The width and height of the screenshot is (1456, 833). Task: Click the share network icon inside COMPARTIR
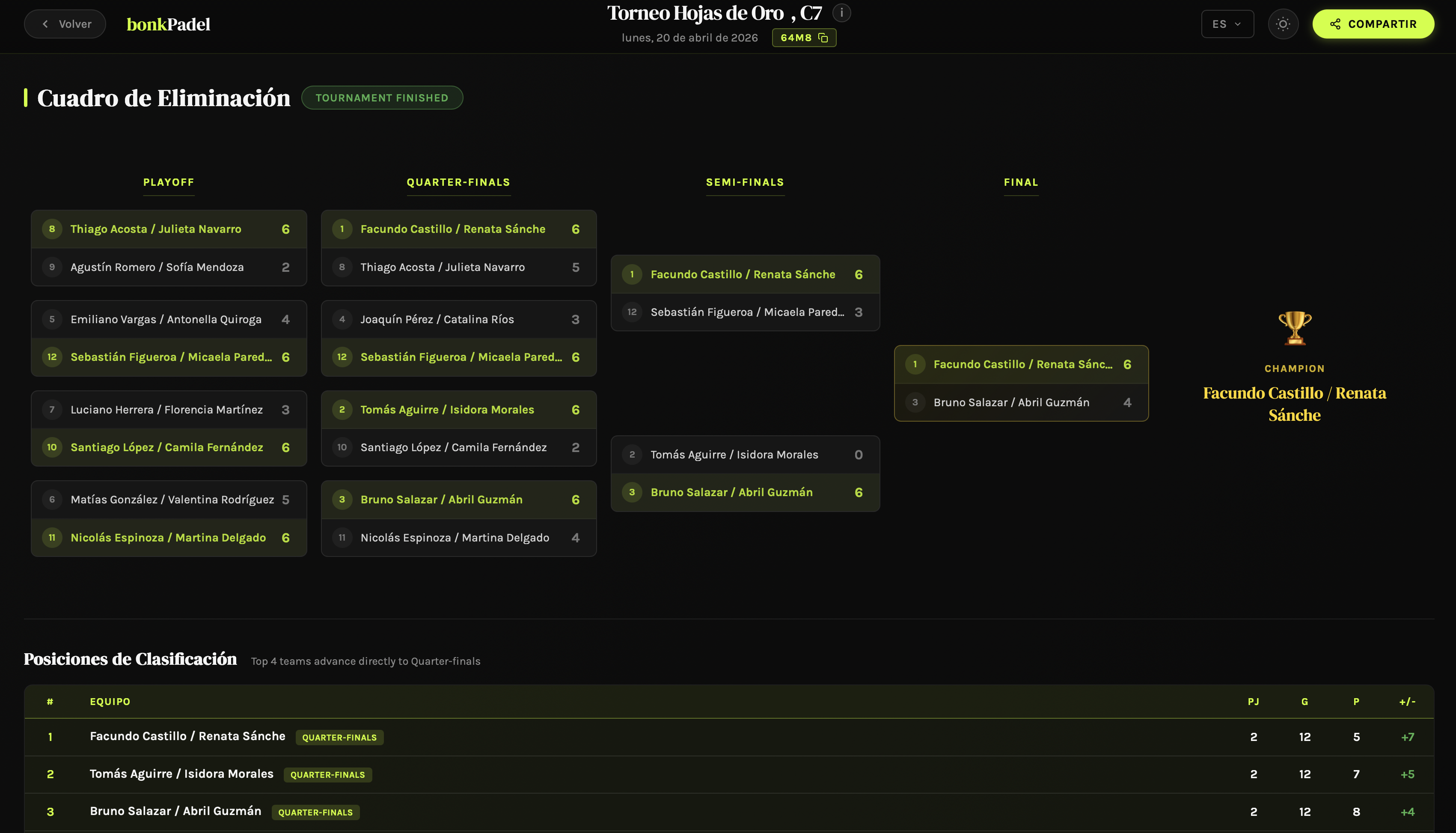(1335, 24)
